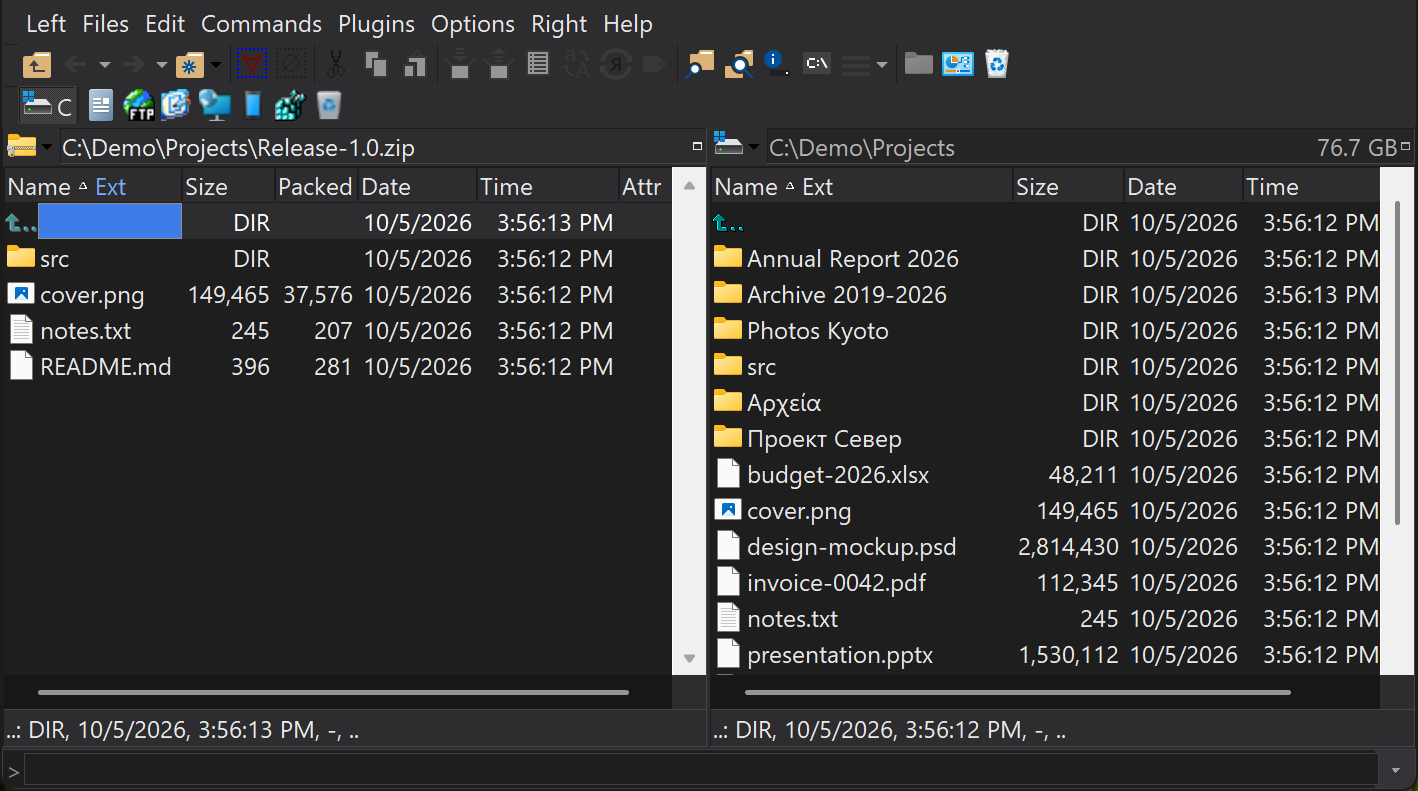This screenshot has height=791, width=1418.
Task: Open the Recycle Bin in main toolbar
Action: tap(997, 65)
